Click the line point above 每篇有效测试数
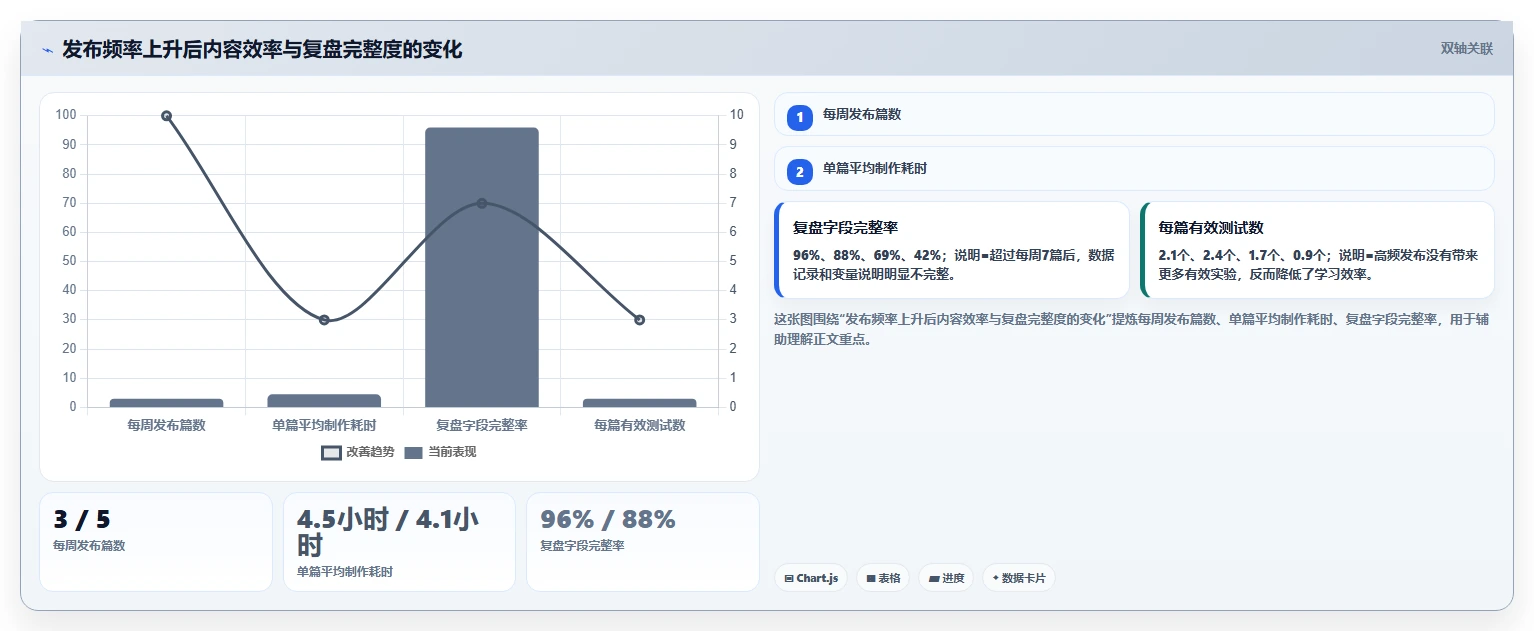This screenshot has height=631, width=1534. click(639, 320)
